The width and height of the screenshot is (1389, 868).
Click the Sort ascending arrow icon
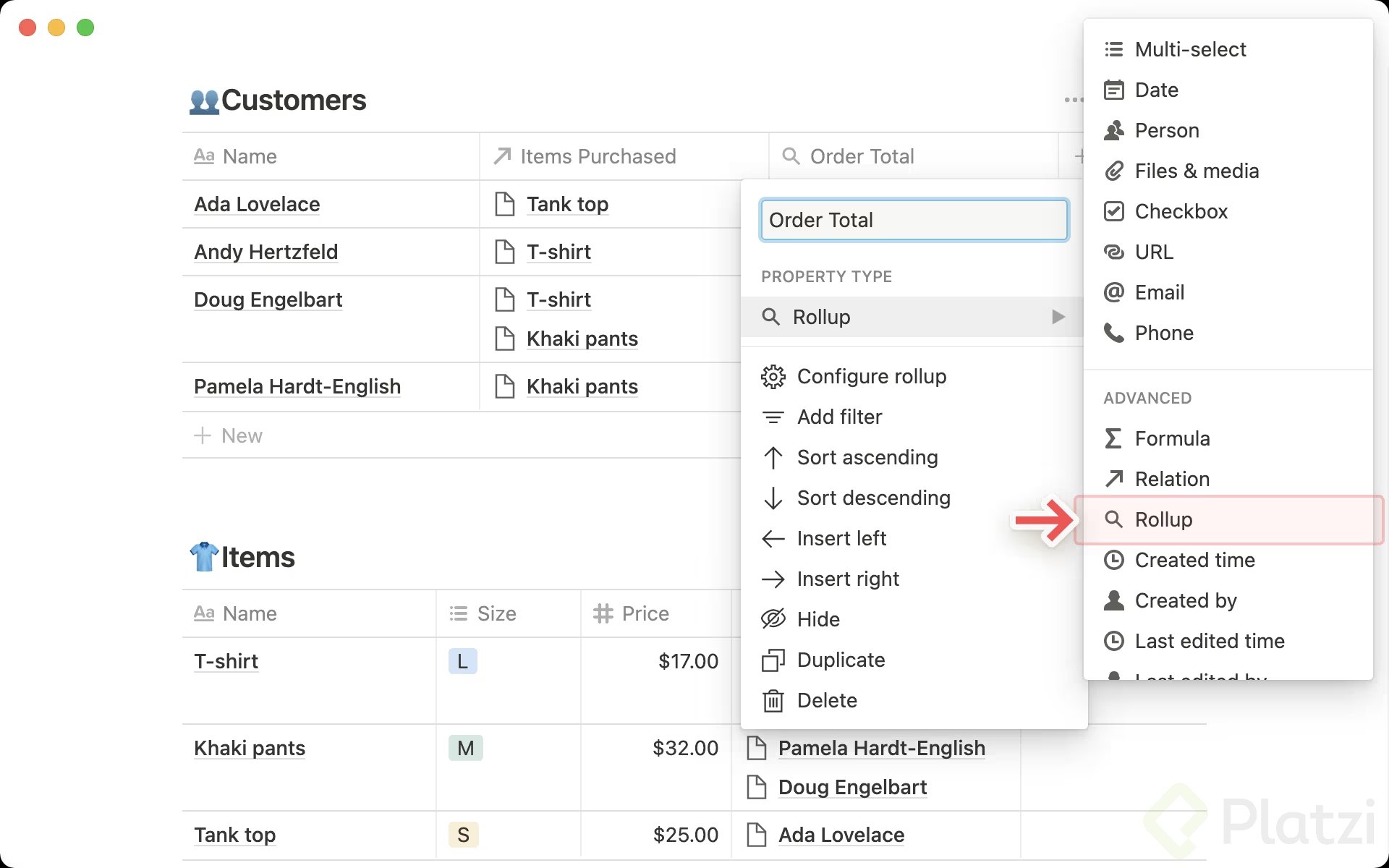pos(773,458)
